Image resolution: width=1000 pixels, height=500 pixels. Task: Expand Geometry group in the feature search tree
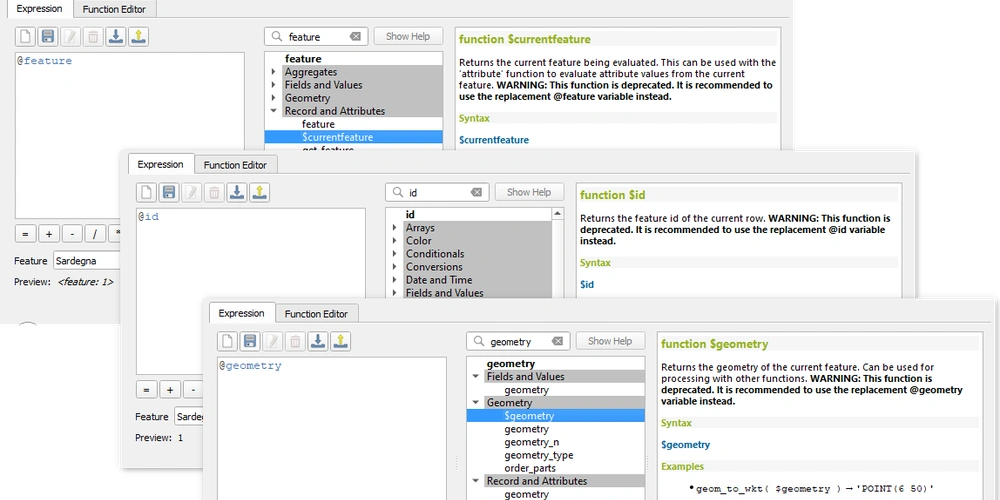click(x=274, y=98)
